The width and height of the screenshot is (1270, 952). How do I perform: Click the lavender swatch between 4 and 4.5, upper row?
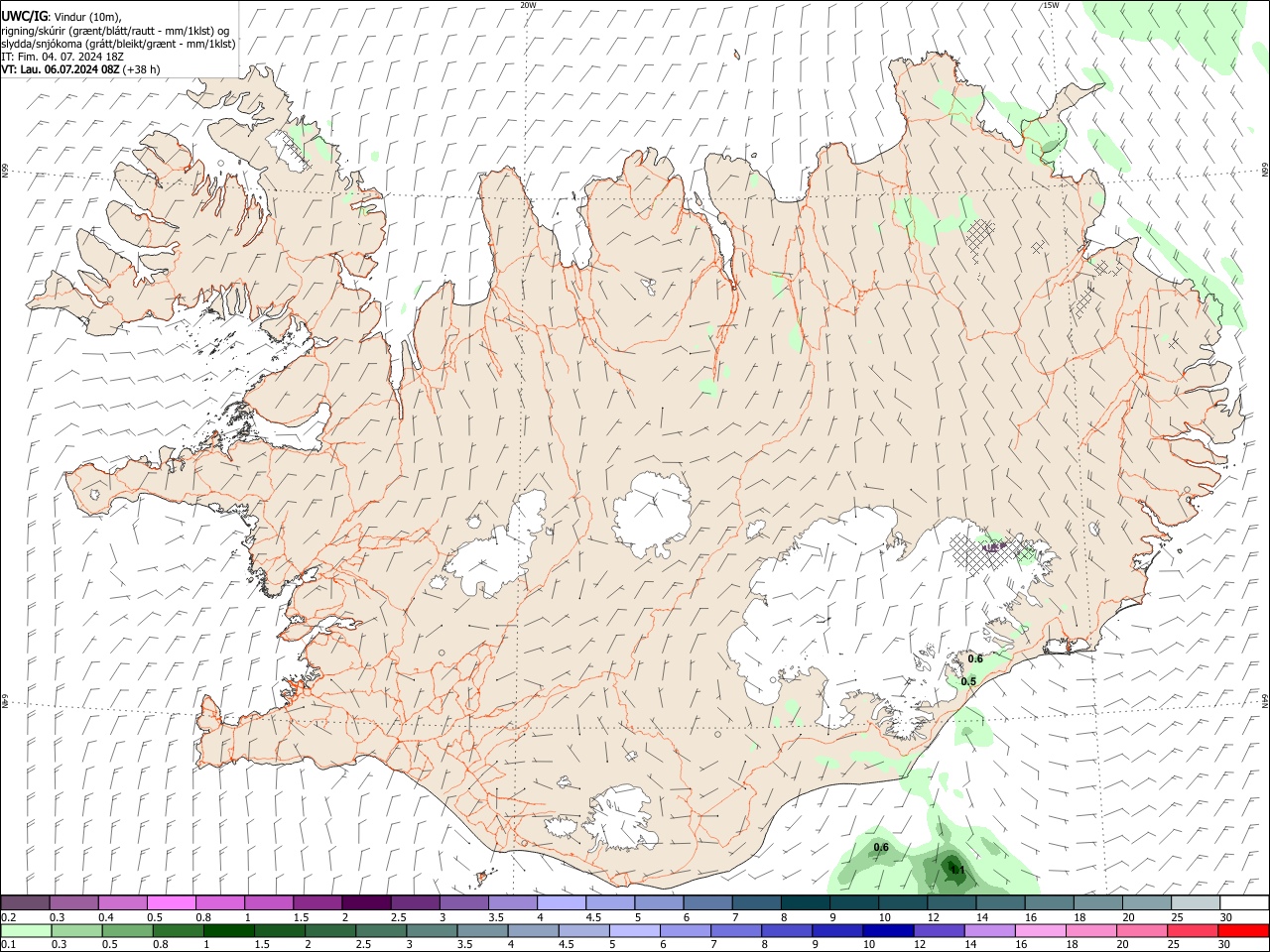click(561, 902)
